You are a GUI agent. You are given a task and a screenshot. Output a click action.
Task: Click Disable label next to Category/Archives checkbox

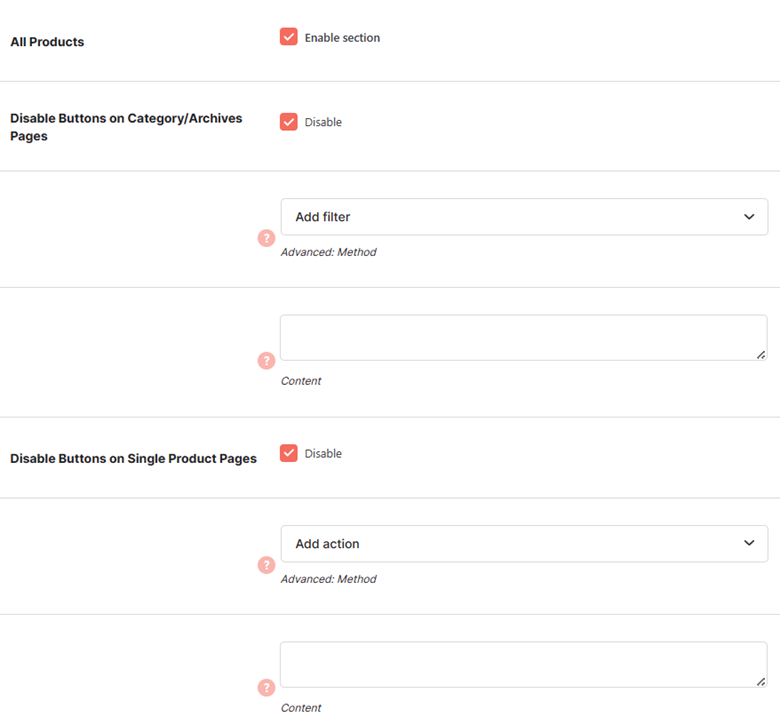click(323, 122)
